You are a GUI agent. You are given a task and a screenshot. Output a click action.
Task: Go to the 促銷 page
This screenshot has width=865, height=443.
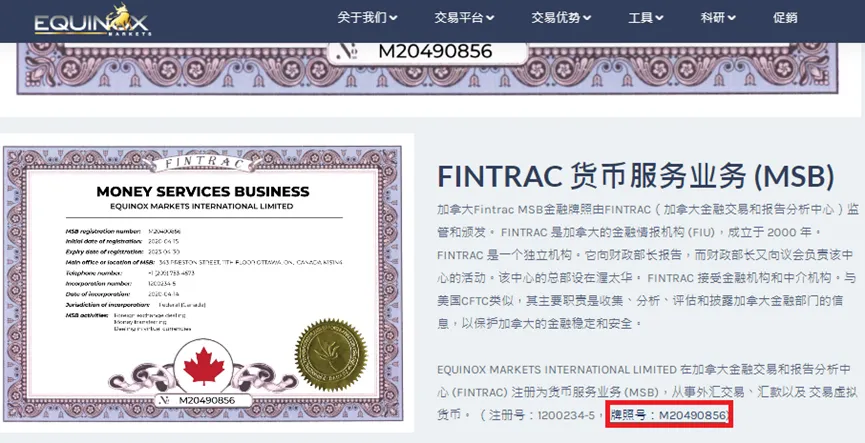tap(785, 18)
